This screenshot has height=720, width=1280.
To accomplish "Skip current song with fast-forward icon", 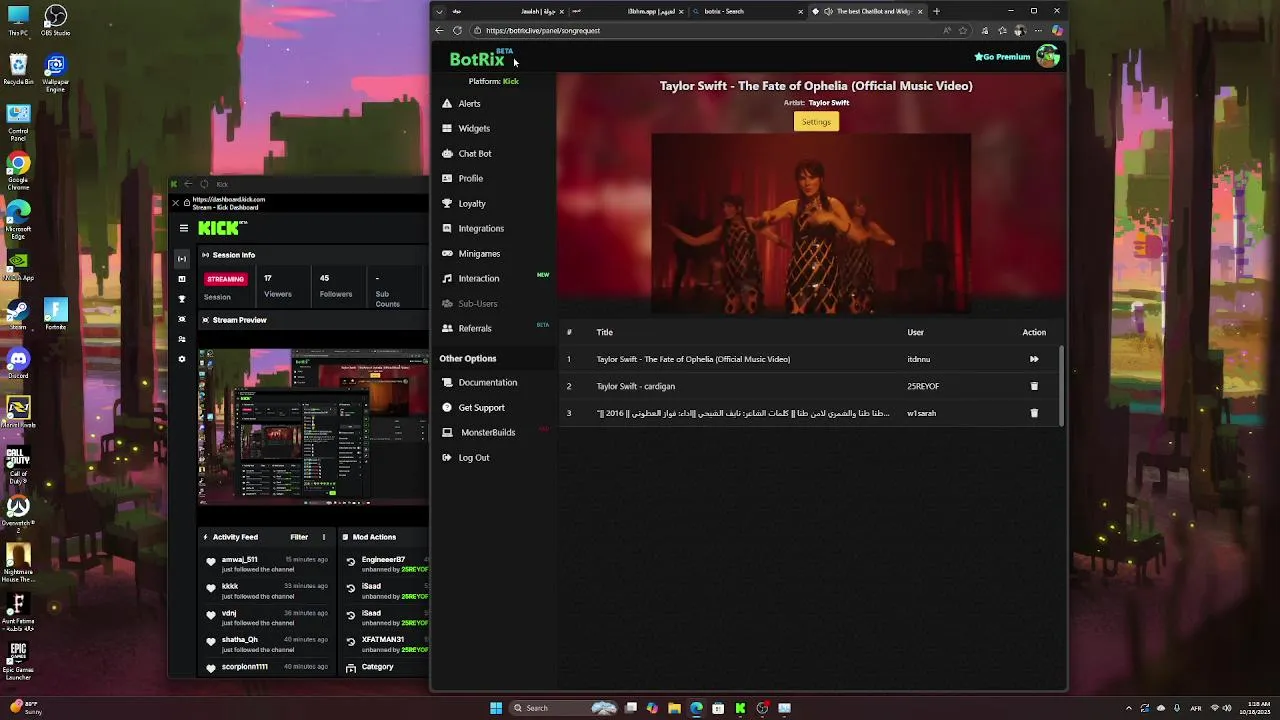I will tap(1034, 359).
